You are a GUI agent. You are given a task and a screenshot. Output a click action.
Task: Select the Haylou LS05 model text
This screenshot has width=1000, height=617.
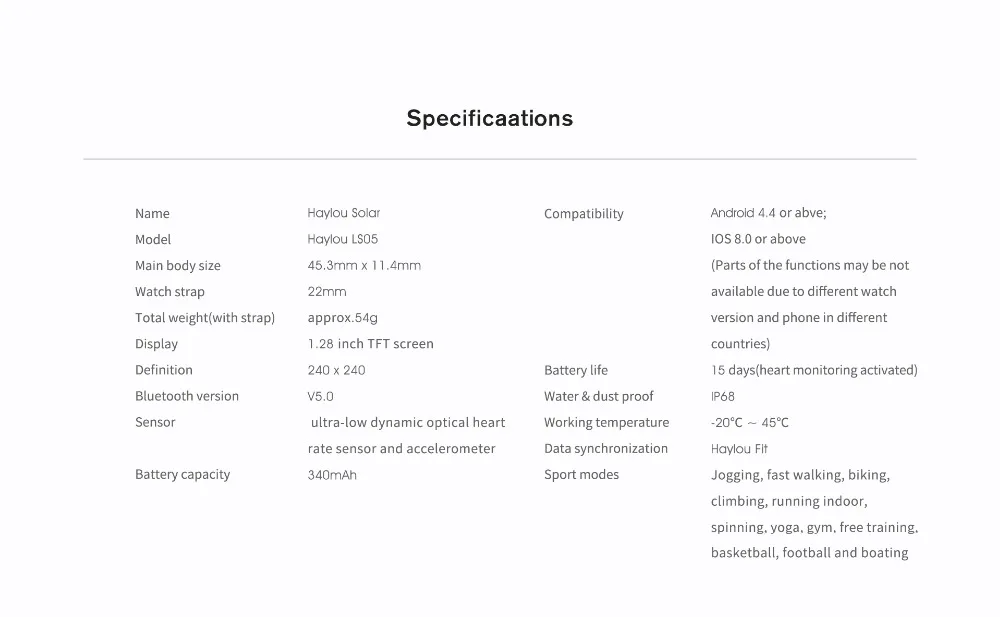click(342, 239)
